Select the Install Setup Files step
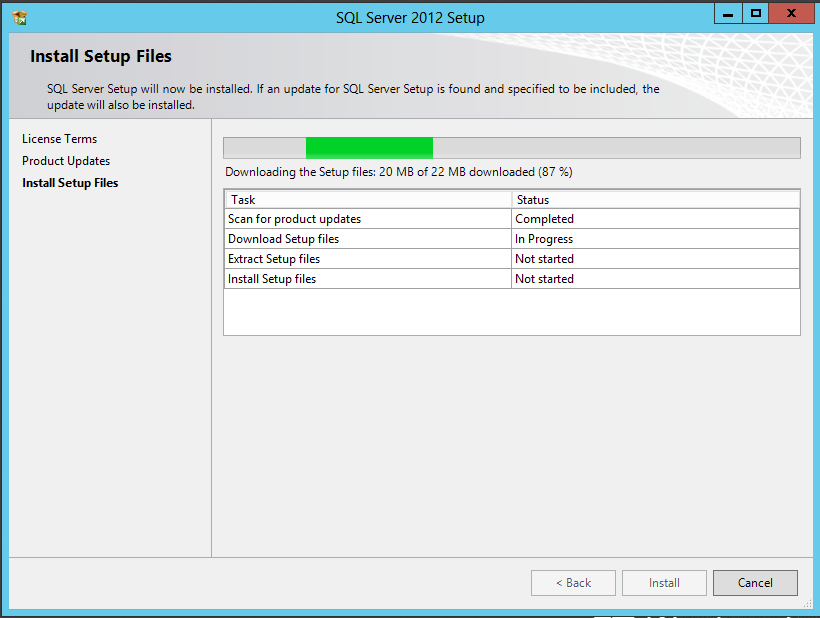This screenshot has height=618, width=820. click(x=70, y=183)
